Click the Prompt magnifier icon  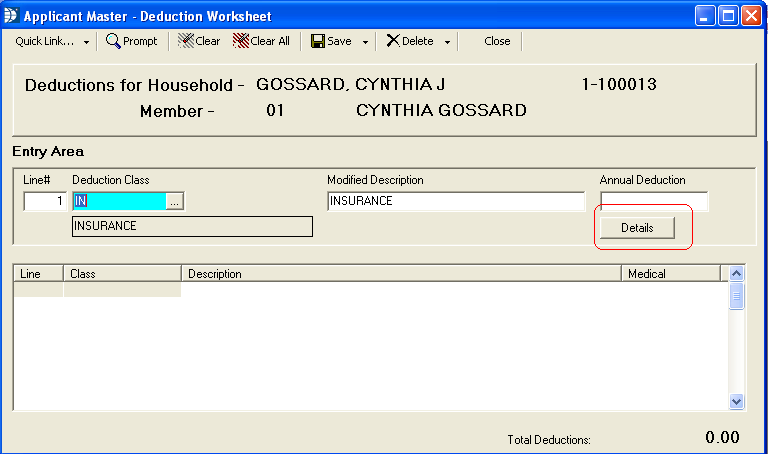(x=114, y=41)
